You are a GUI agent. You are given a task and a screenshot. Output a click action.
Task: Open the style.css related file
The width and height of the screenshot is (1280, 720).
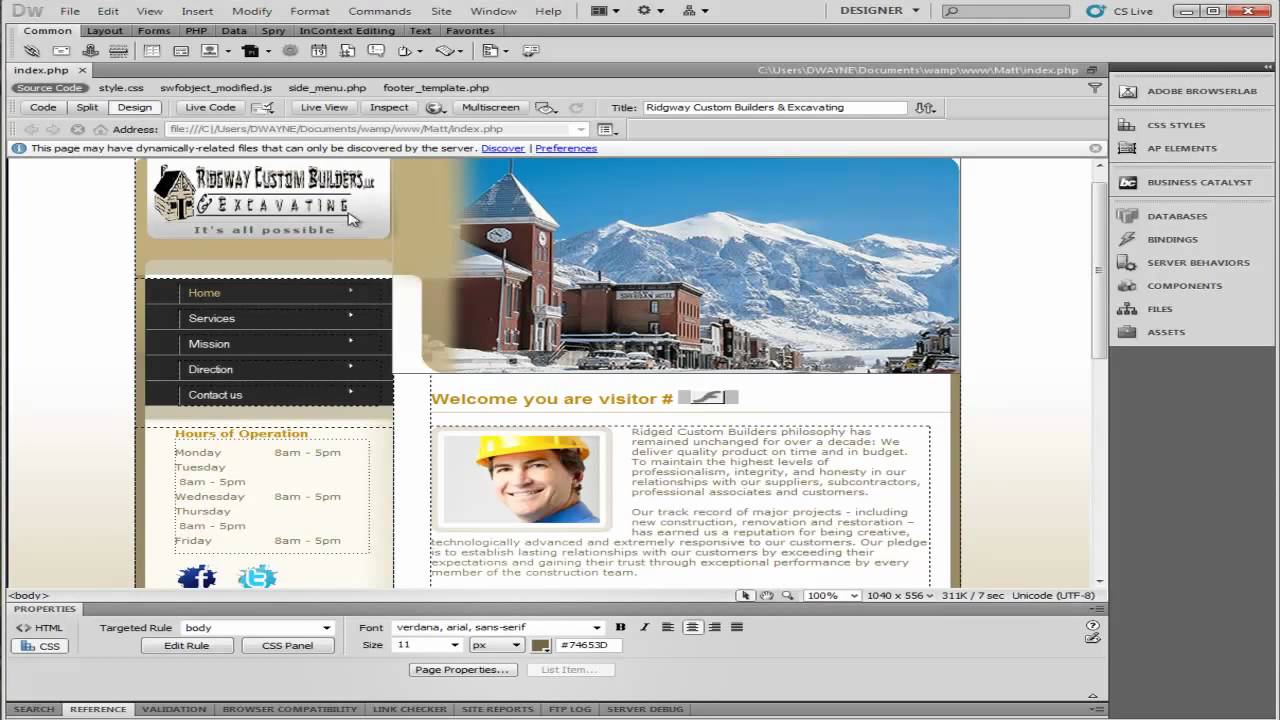tap(121, 88)
